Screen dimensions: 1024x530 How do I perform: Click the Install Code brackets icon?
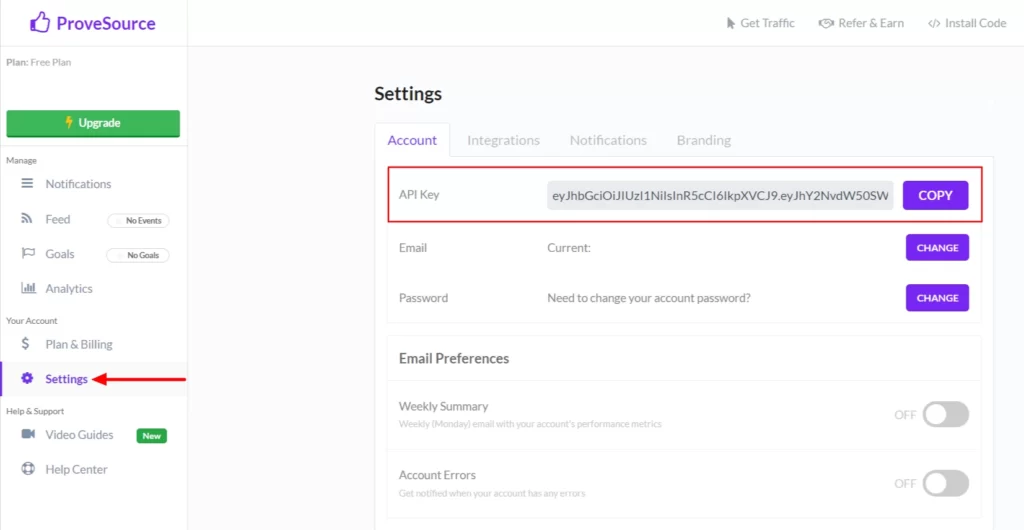[934, 23]
